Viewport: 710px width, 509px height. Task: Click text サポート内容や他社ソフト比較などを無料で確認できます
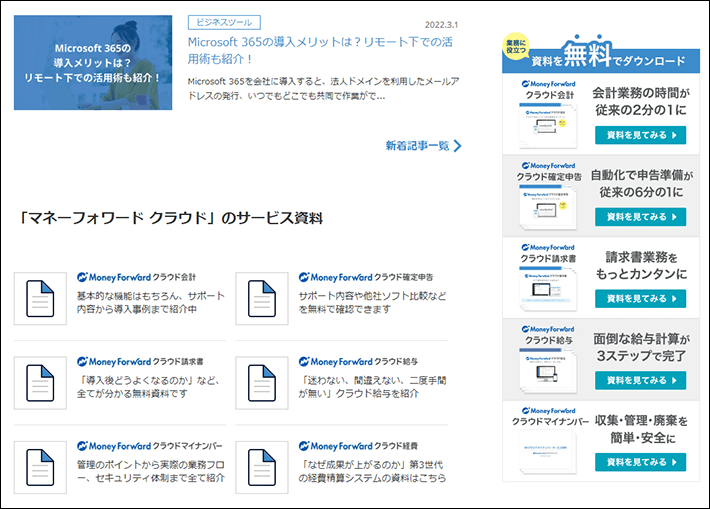click(372, 303)
